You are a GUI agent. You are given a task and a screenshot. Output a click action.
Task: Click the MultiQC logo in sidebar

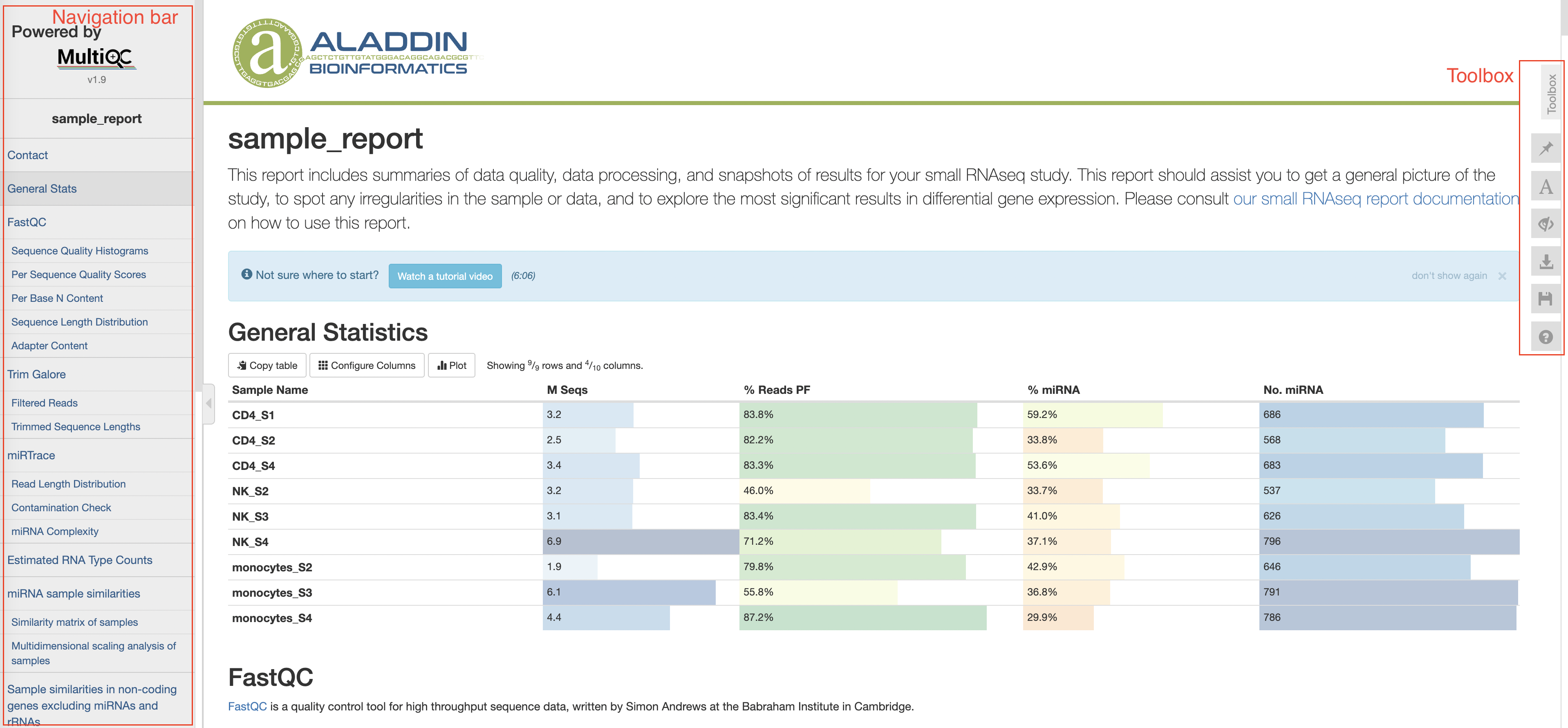tap(97, 58)
